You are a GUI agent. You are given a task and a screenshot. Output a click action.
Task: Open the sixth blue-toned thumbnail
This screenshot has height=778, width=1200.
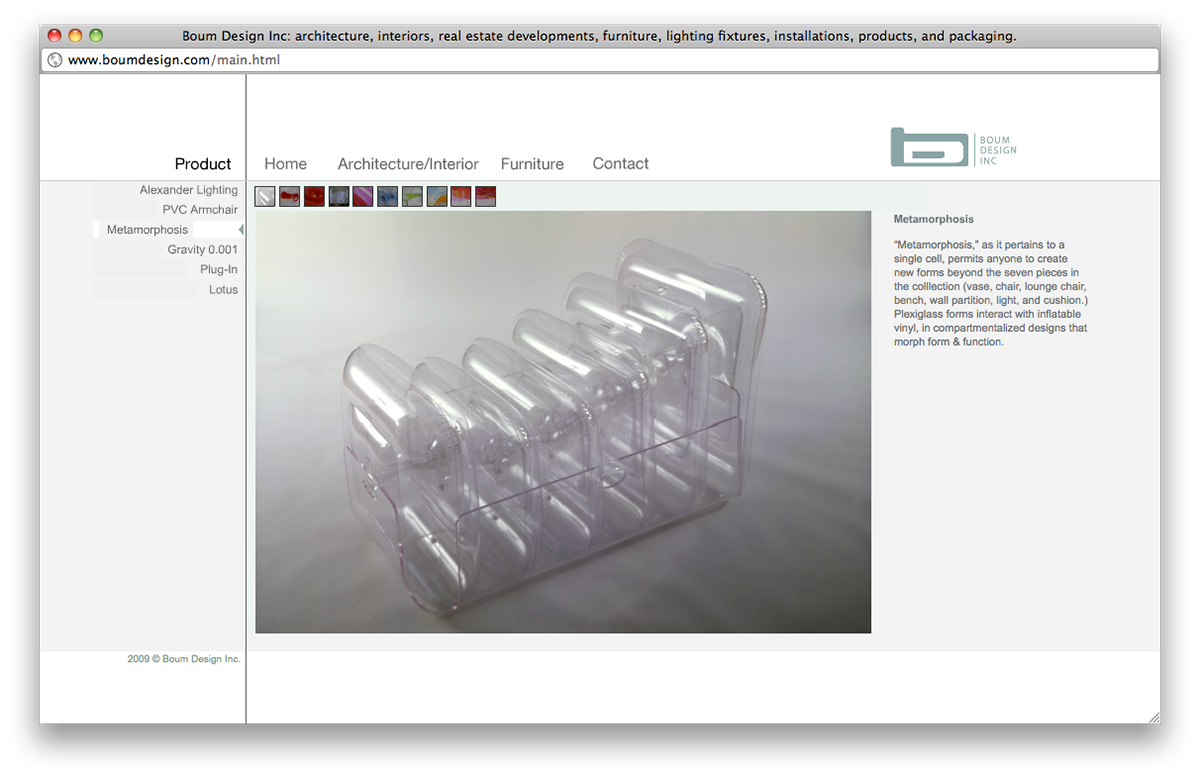(388, 197)
